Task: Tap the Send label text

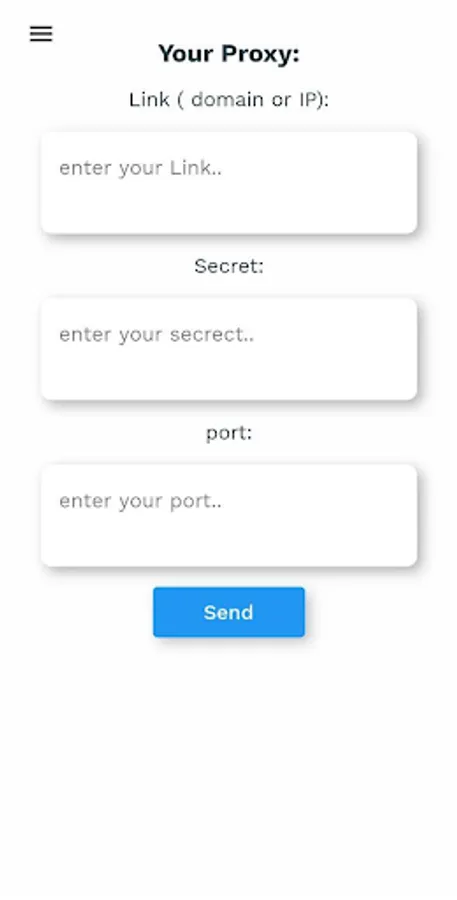Action: (x=228, y=612)
